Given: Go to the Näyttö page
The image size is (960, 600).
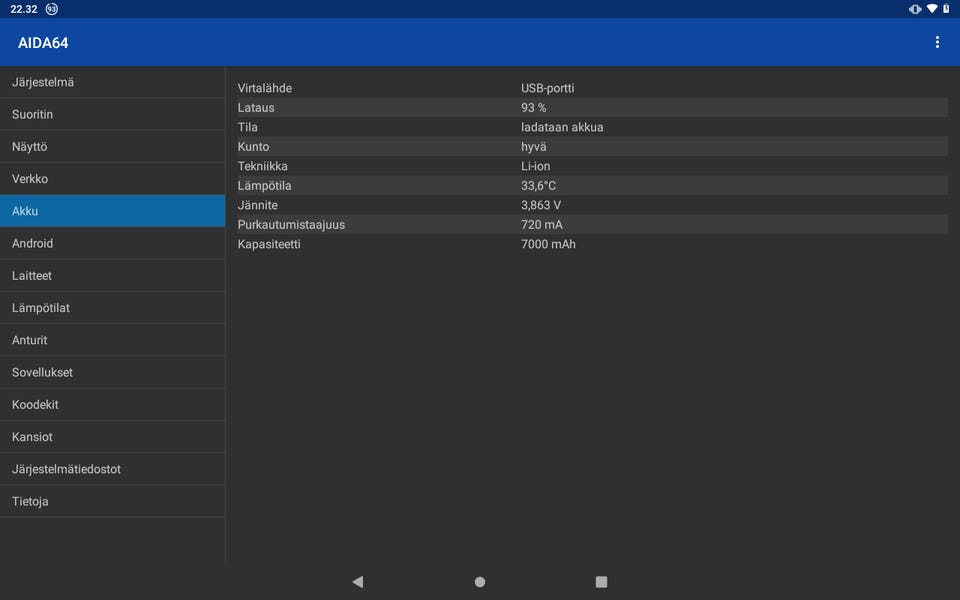Looking at the screenshot, I should [113, 146].
